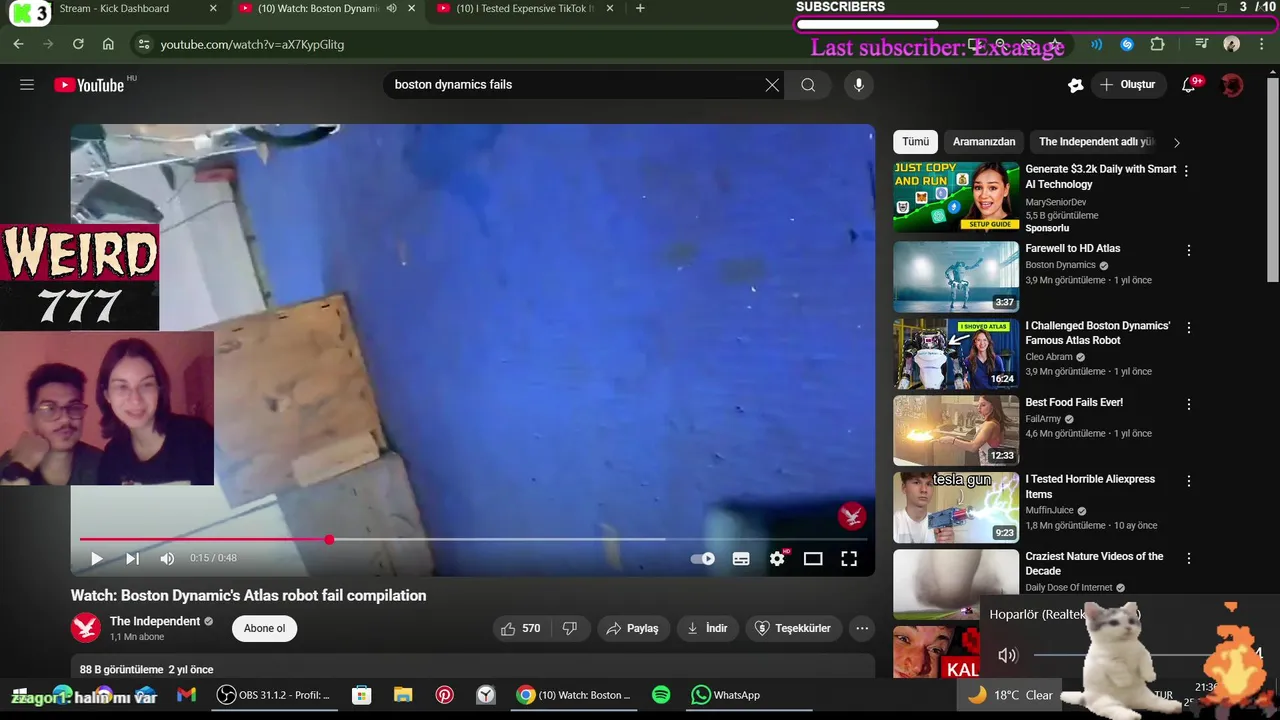Clear the search box with the X

pos(772,85)
